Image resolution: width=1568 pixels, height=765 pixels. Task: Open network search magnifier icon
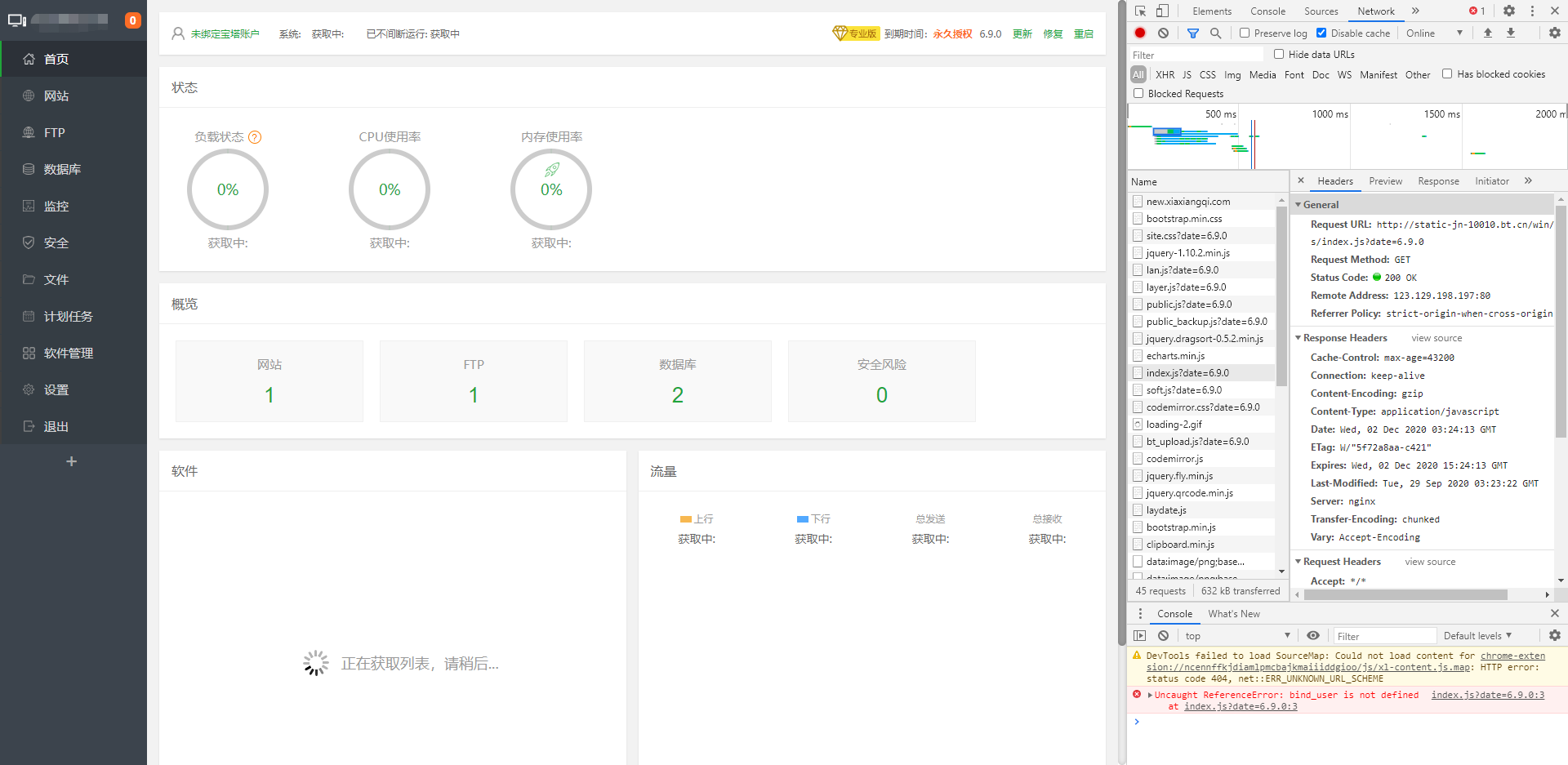coord(1216,33)
